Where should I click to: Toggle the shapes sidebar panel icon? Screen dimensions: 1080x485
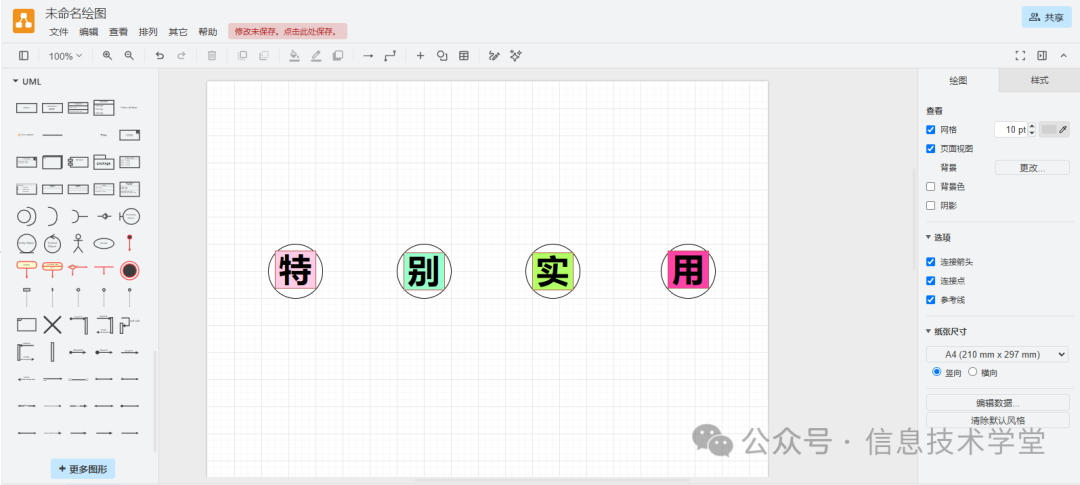(23, 56)
